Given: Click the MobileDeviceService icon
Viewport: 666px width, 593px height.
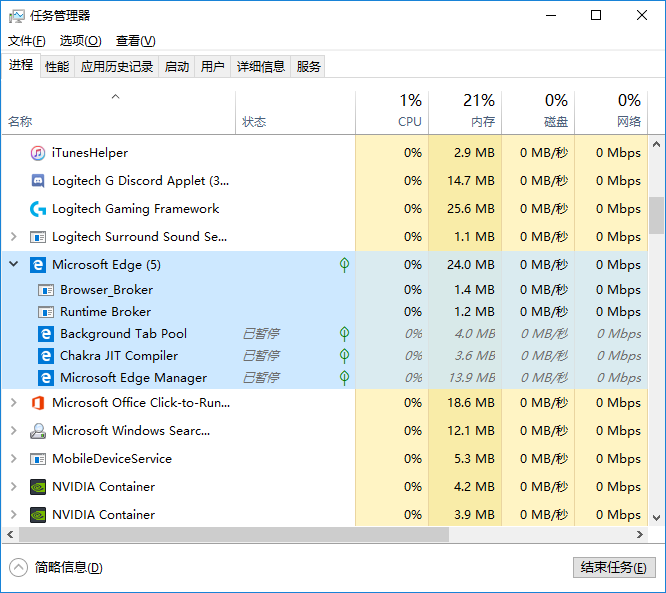Looking at the screenshot, I should tap(38, 459).
